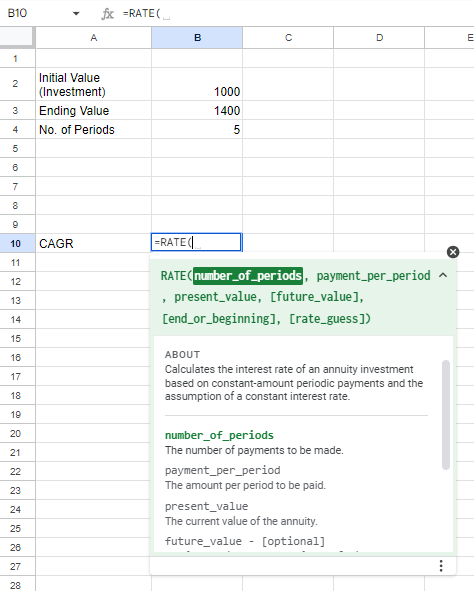
Task: Click the help panel scrollbar
Action: pyautogui.click(x=445, y=415)
